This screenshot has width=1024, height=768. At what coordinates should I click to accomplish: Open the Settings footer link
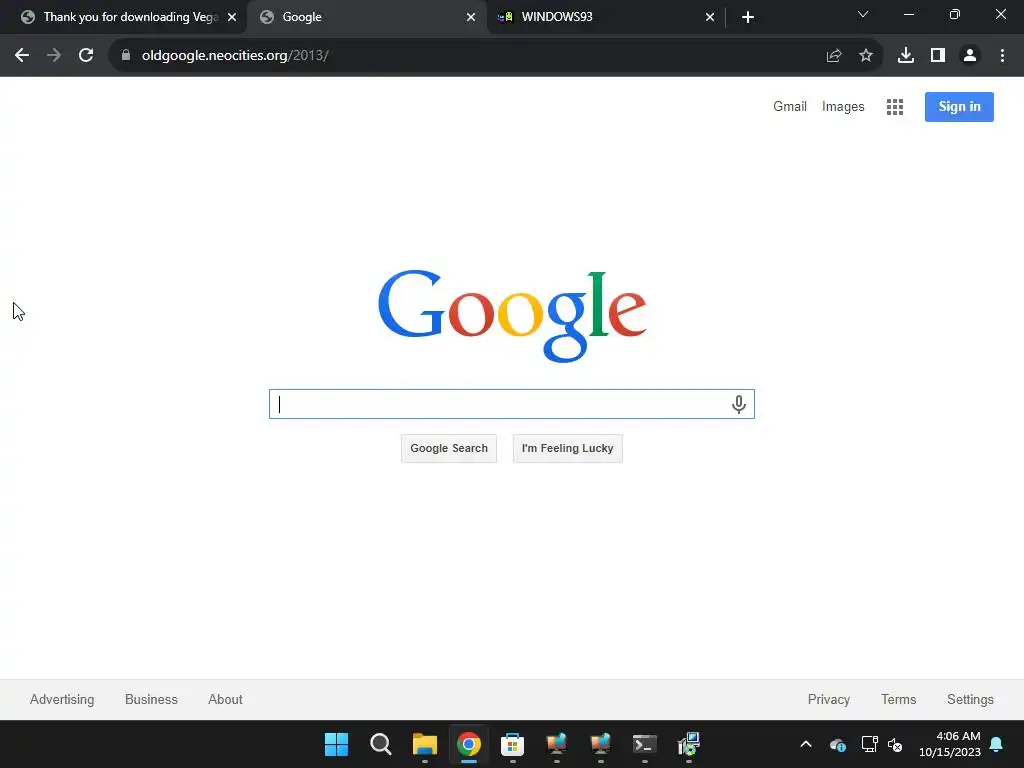pos(970,699)
